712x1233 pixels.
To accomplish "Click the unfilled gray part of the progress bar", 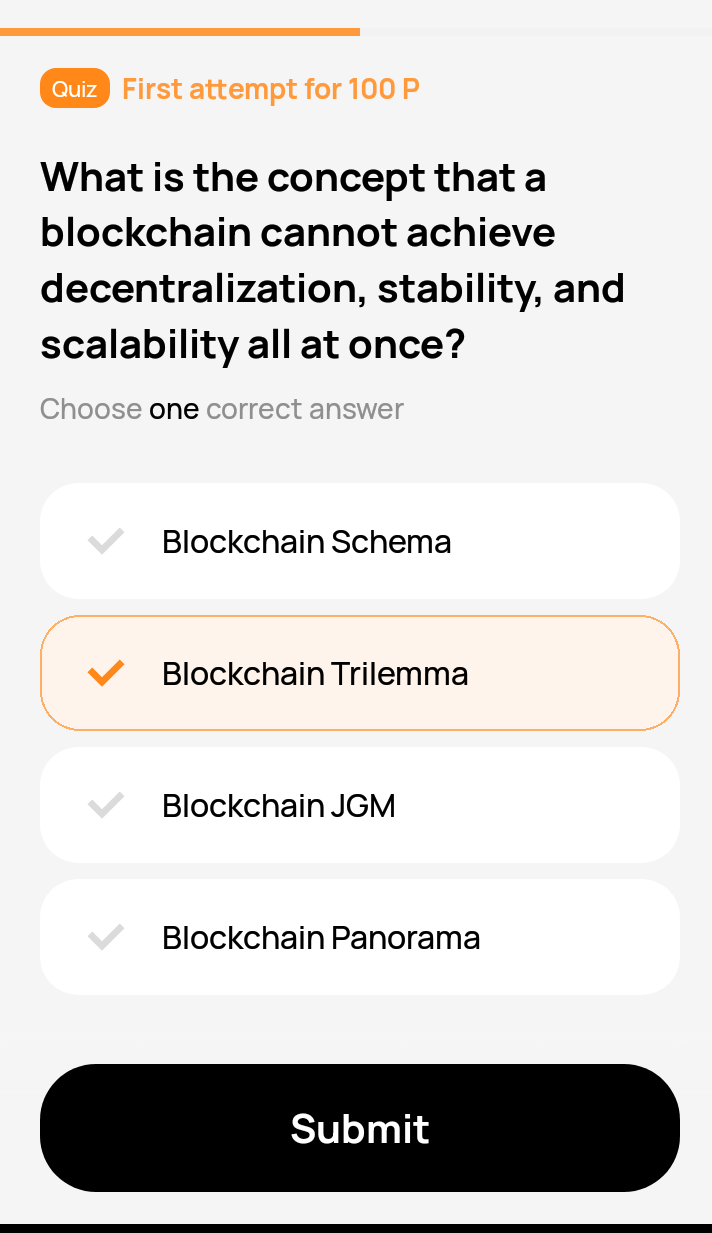I will point(535,32).
